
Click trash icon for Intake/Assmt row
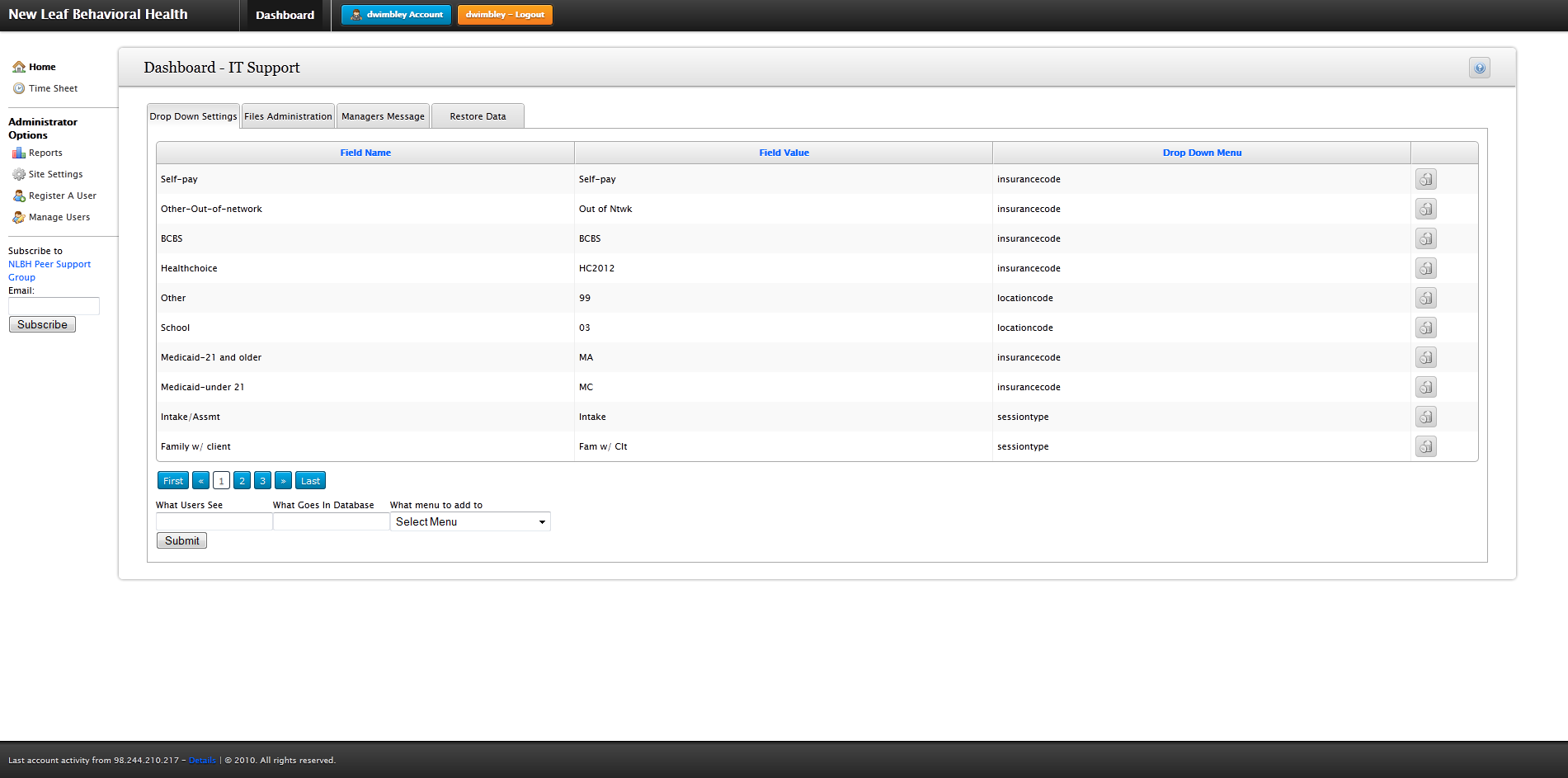1425,417
